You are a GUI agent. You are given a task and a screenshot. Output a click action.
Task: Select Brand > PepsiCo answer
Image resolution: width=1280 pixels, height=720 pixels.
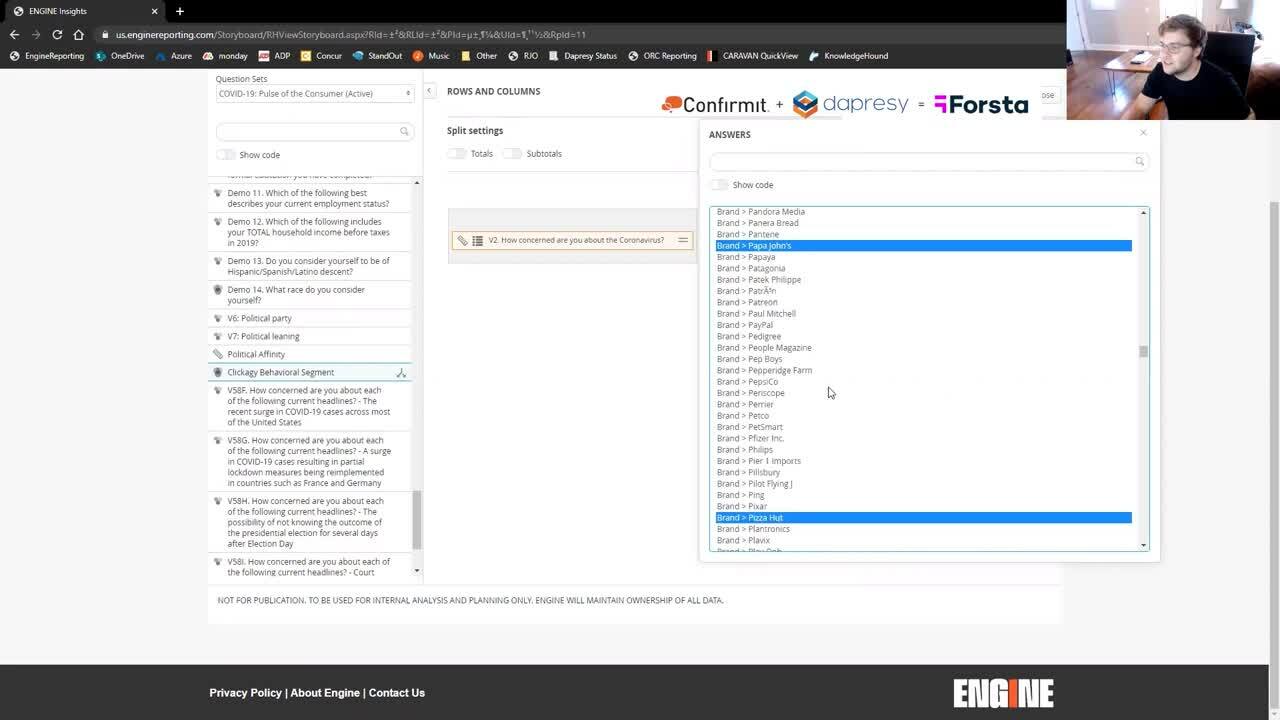click(924, 381)
